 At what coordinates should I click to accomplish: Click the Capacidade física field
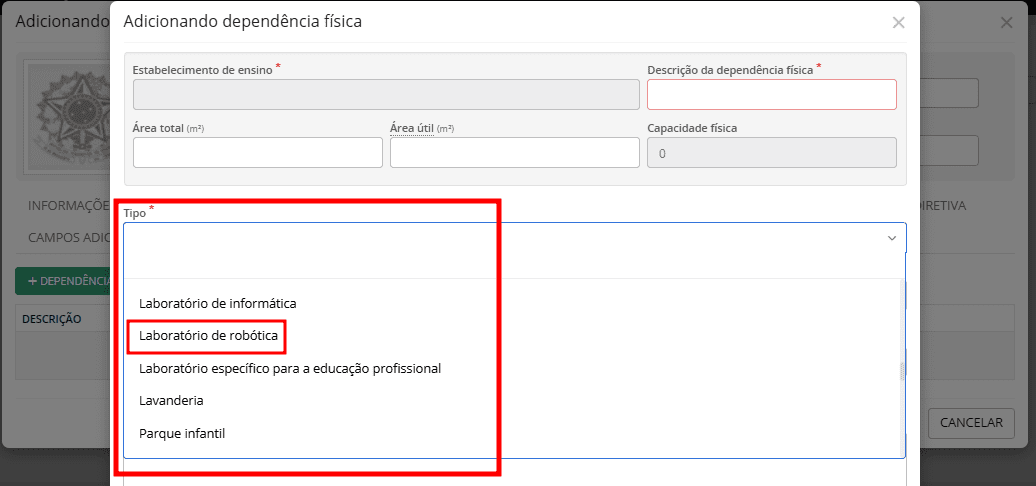click(772, 153)
